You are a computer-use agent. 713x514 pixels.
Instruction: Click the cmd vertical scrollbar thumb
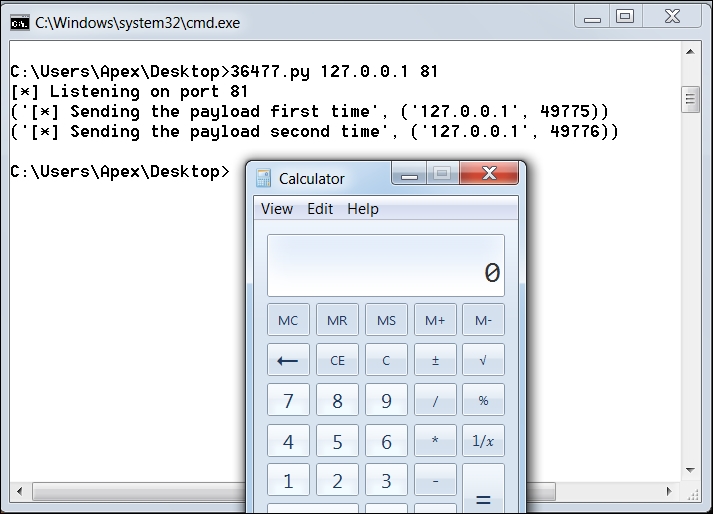pyautogui.click(x=690, y=99)
